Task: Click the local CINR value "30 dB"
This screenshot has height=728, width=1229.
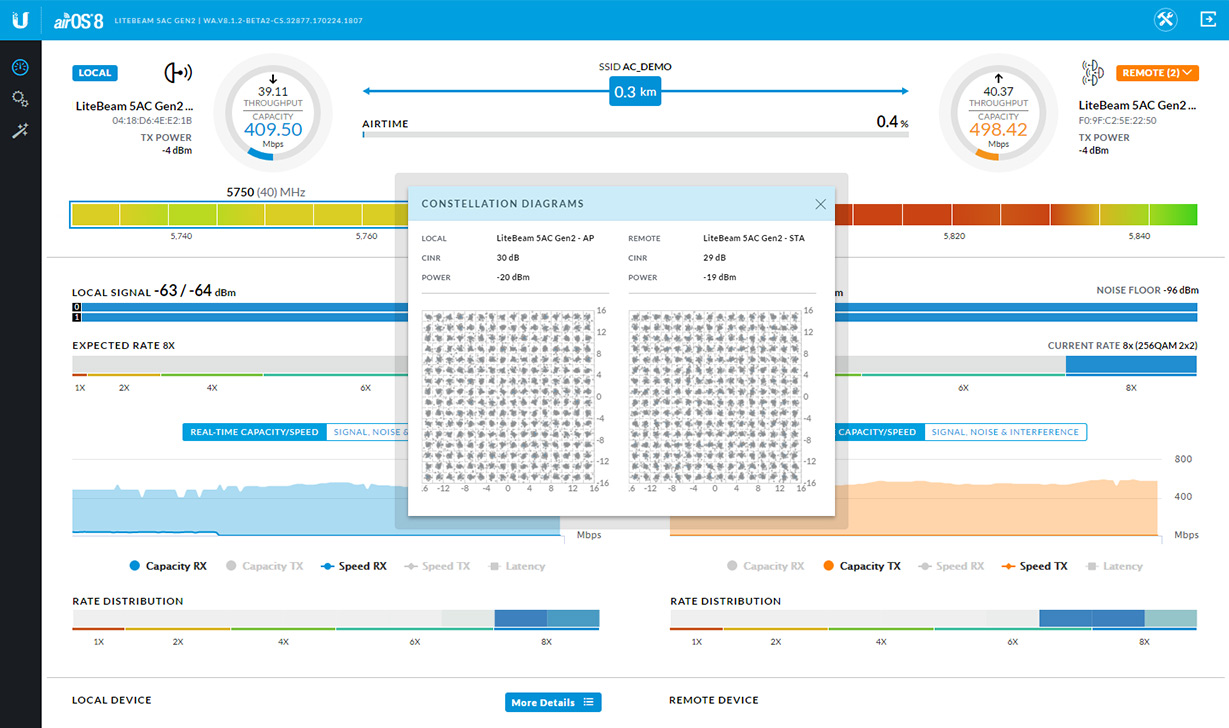Action: tap(510, 258)
